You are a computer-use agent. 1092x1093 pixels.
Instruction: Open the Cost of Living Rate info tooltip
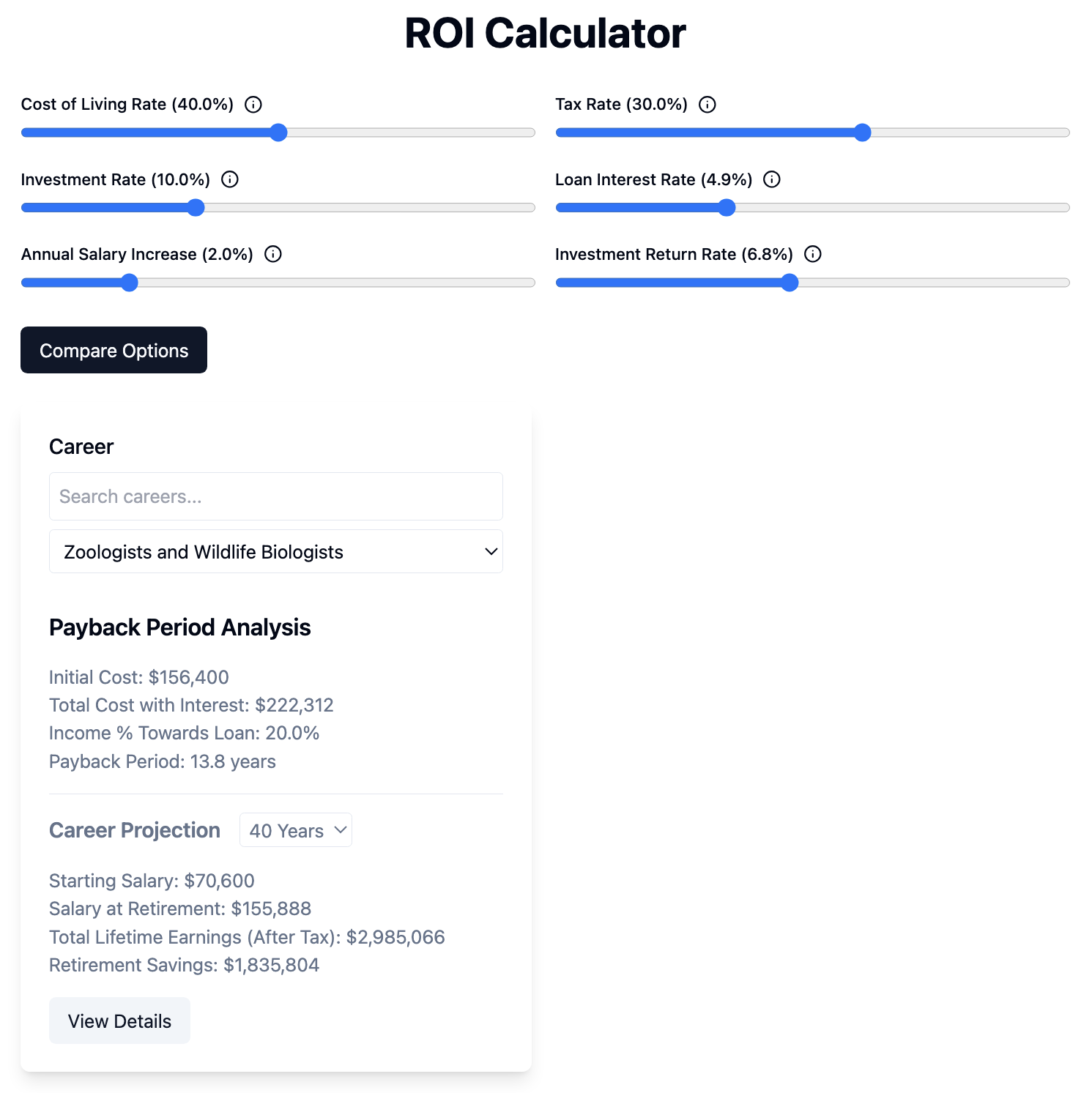coord(253,104)
